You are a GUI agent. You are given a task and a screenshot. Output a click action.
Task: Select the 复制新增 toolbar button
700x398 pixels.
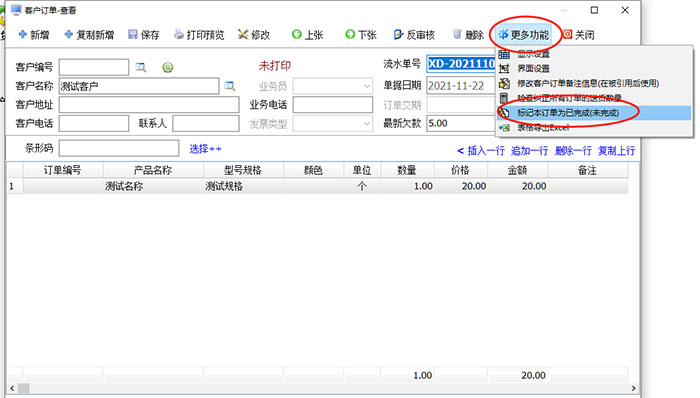pyautogui.click(x=89, y=35)
